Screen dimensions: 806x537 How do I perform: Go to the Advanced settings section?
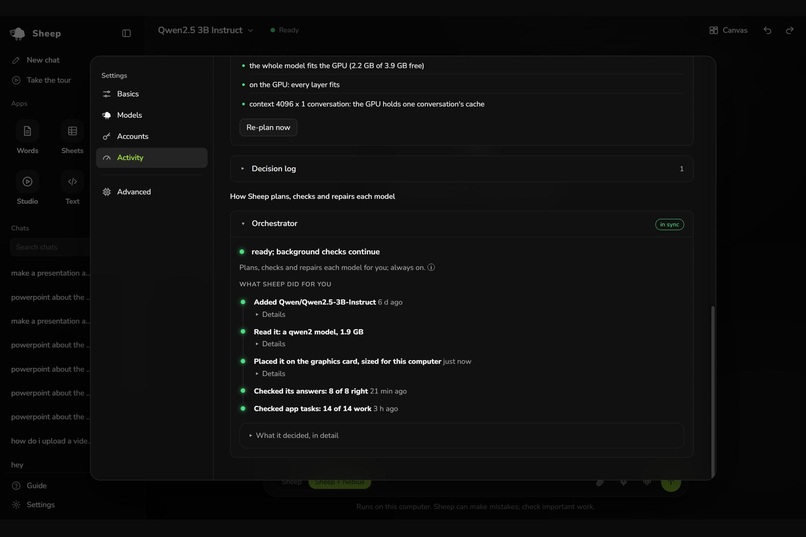[x=152, y=192]
